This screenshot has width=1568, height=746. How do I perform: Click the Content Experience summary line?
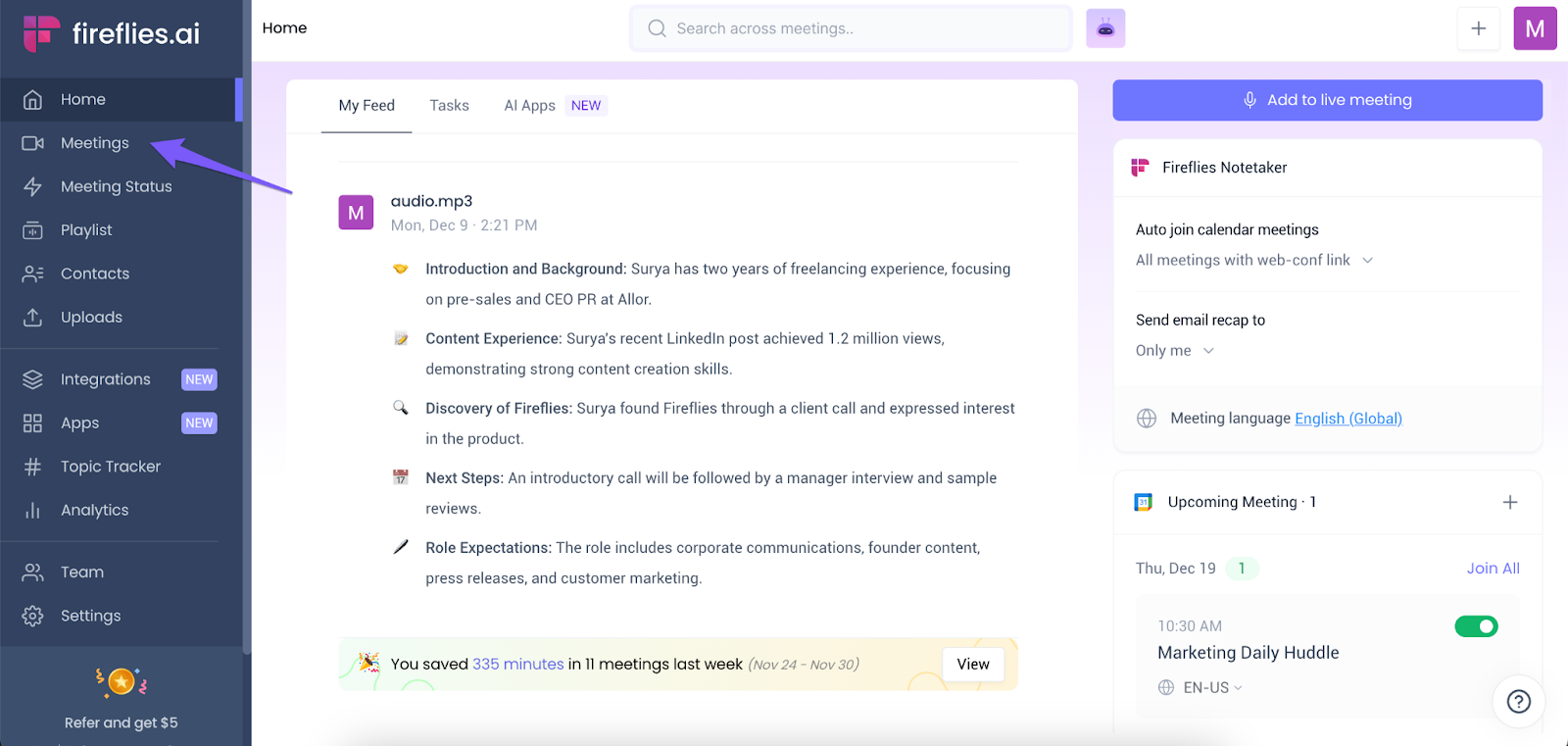coord(686,353)
